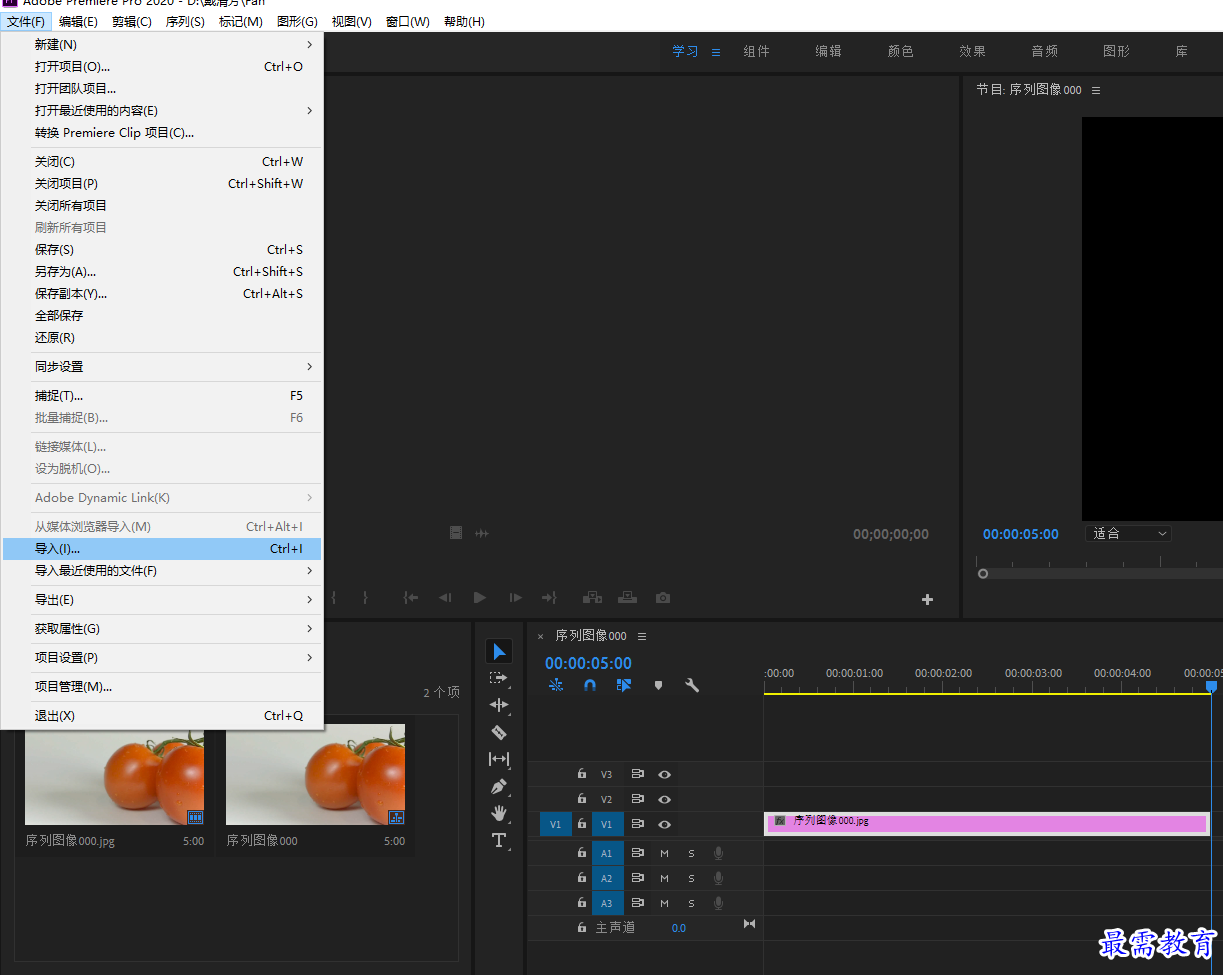
Task: Click Mark Out brace icon
Action: 366,597
